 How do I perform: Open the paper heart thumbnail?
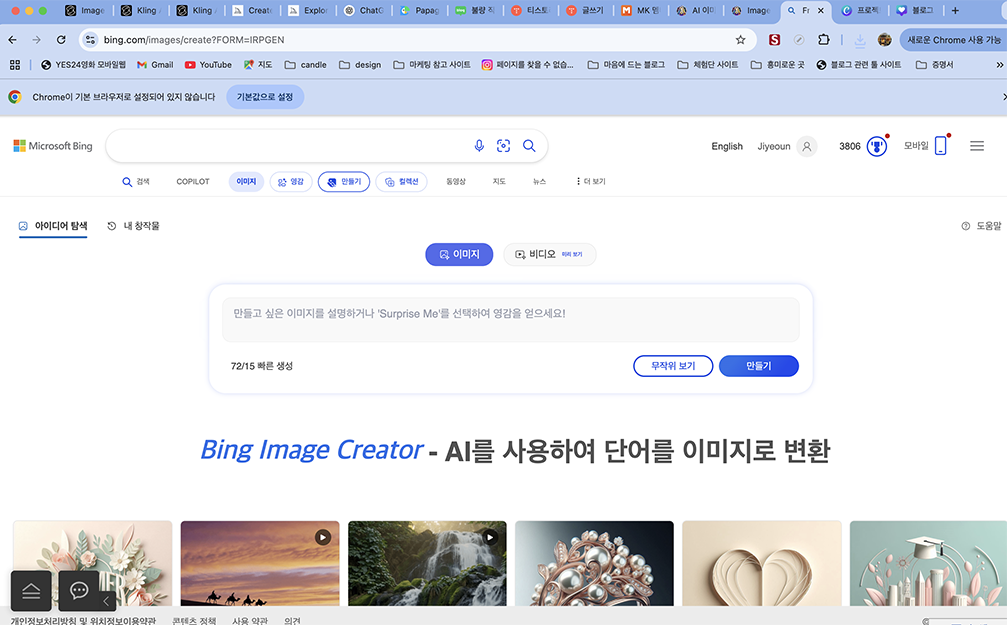click(762, 563)
